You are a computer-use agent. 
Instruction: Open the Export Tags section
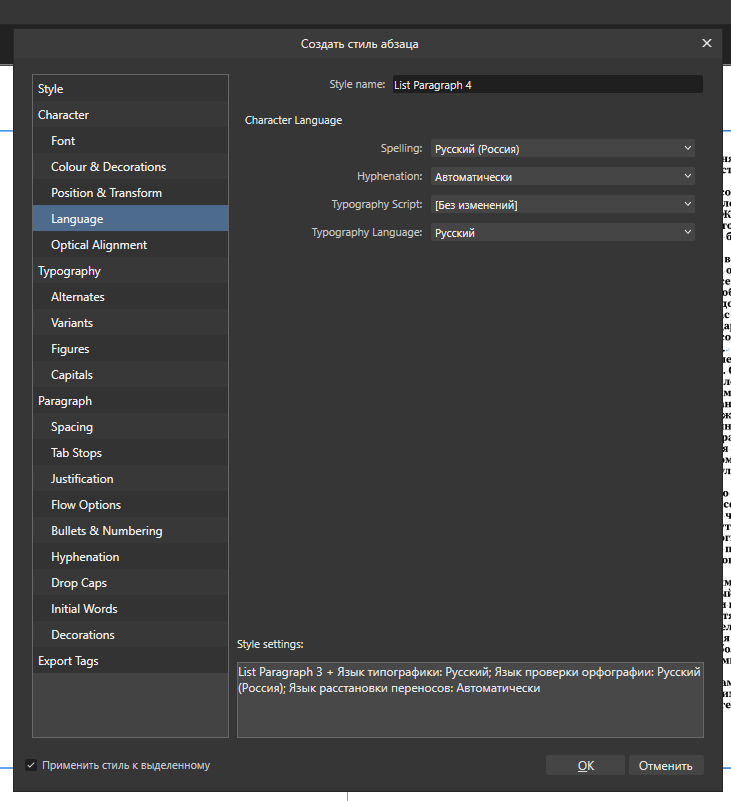[68, 661]
